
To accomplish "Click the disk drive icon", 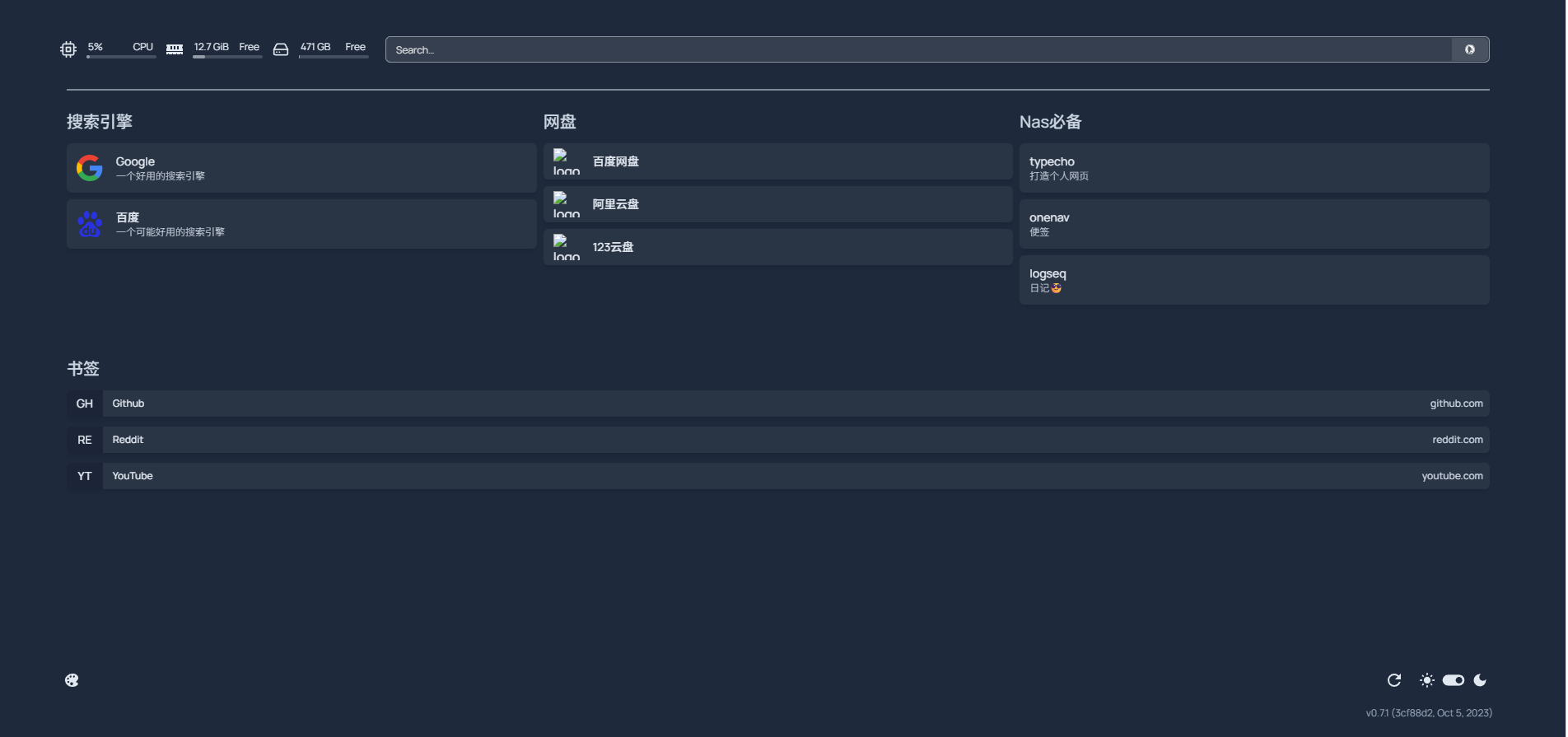I will 281,49.
